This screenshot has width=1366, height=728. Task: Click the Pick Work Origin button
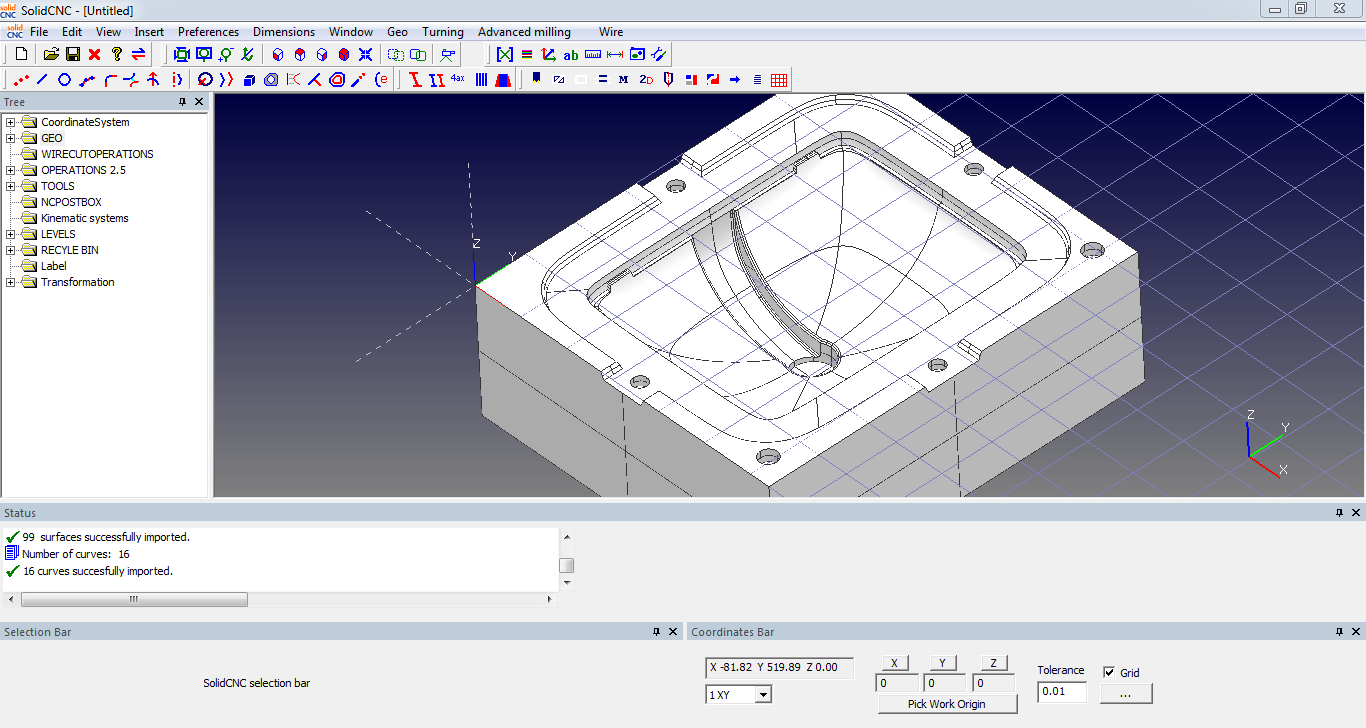(946, 704)
